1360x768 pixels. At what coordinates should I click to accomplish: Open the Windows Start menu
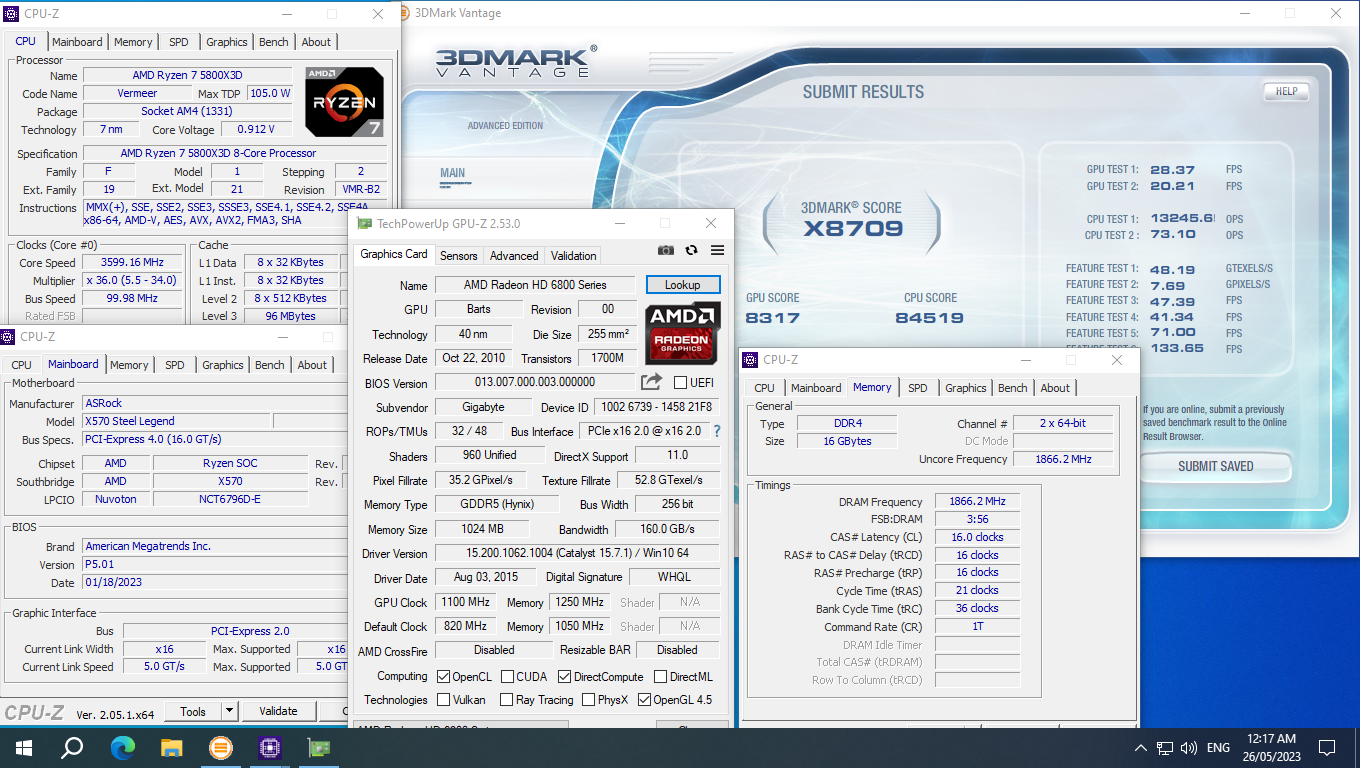click(23, 747)
